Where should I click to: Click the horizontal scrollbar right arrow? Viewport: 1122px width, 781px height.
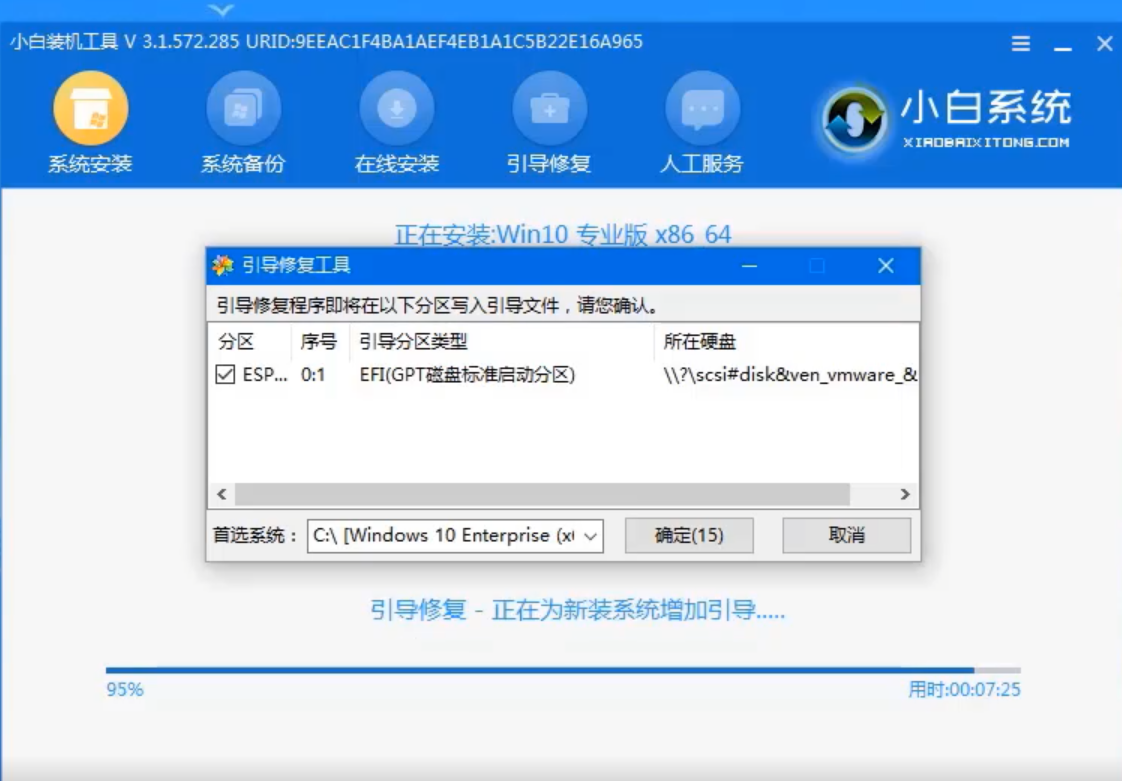click(904, 494)
